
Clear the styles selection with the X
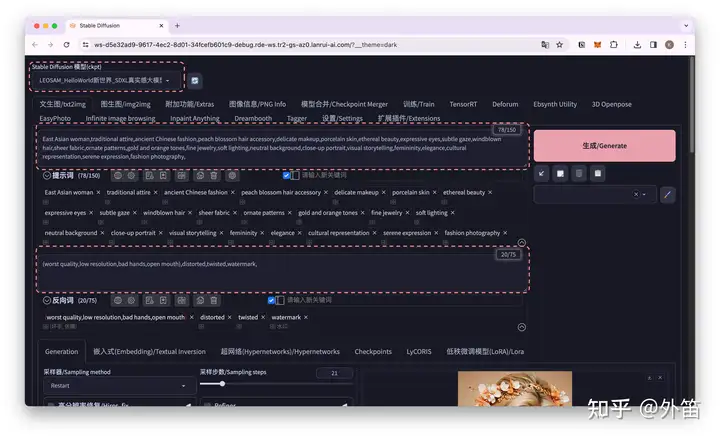pyautogui.click(x=636, y=194)
